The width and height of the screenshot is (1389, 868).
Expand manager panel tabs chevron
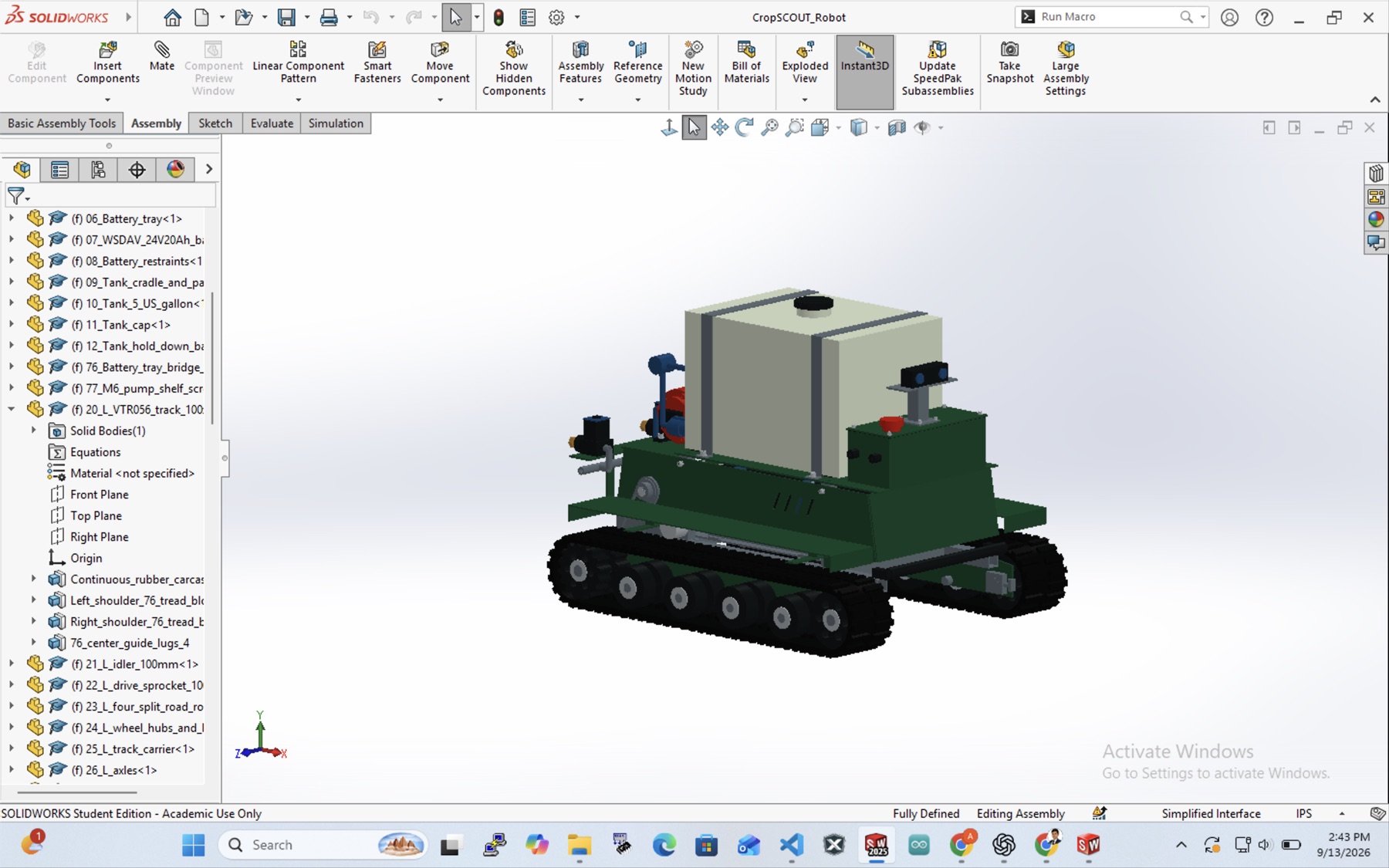[x=208, y=169]
